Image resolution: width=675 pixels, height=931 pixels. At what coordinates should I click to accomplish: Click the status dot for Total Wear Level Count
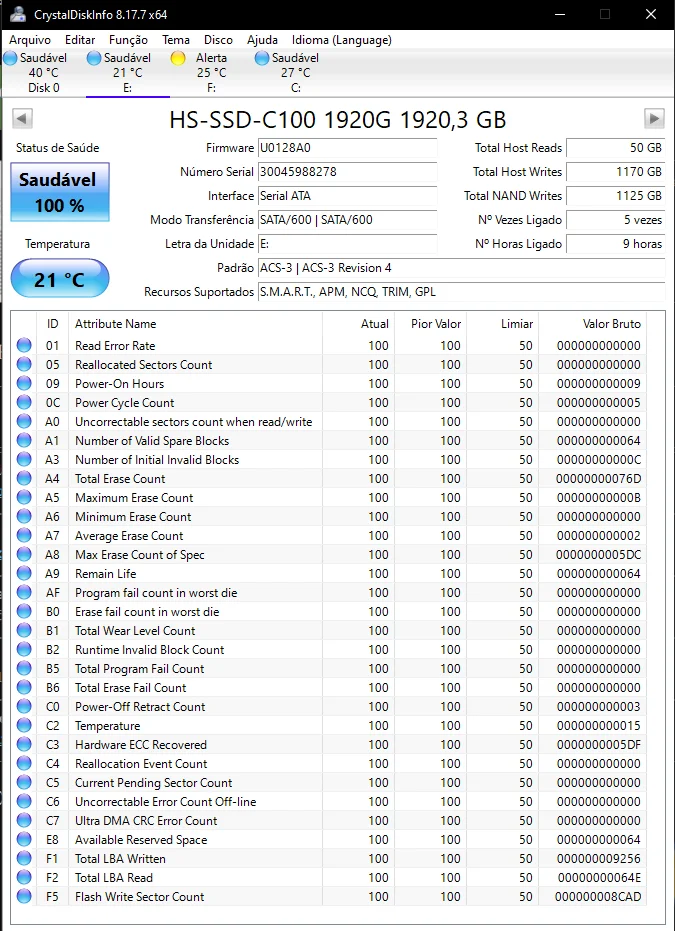point(24,631)
